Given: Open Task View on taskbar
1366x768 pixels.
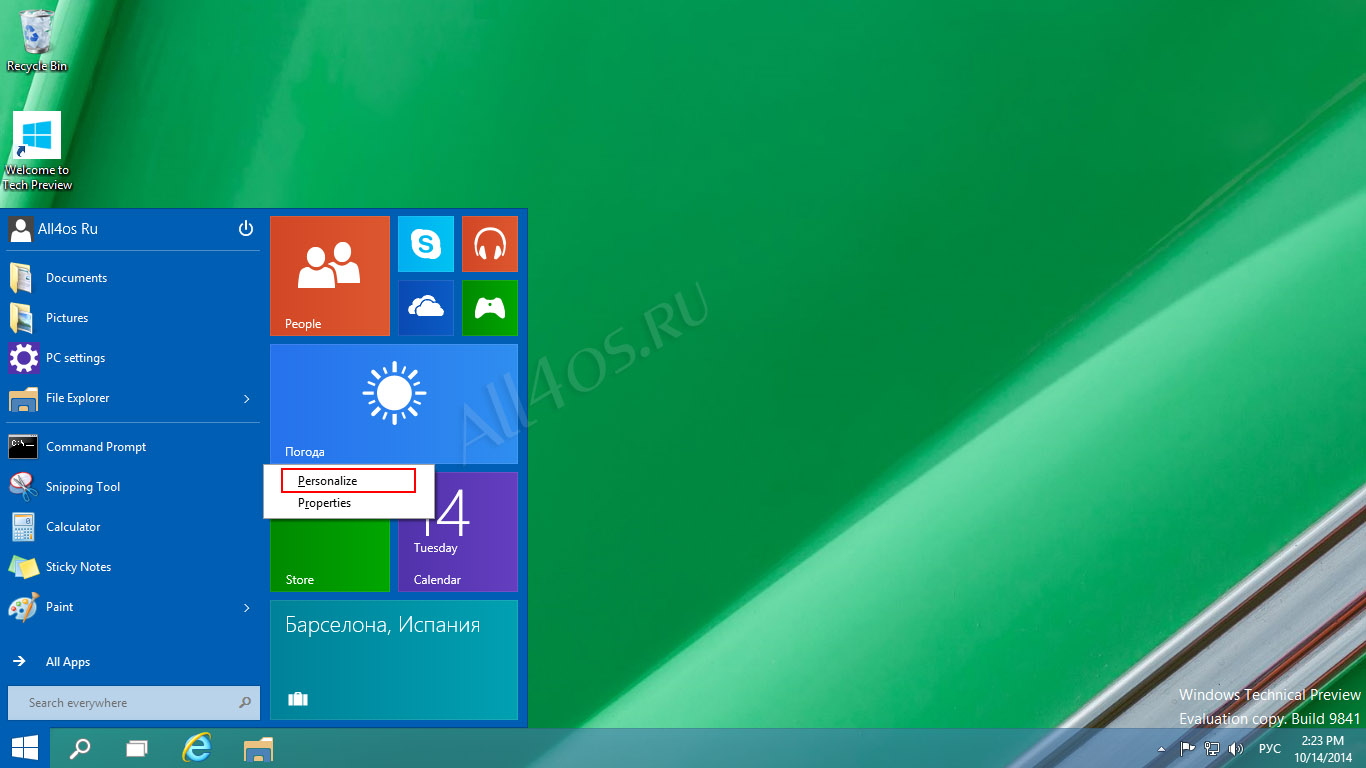Looking at the screenshot, I should tap(137, 748).
